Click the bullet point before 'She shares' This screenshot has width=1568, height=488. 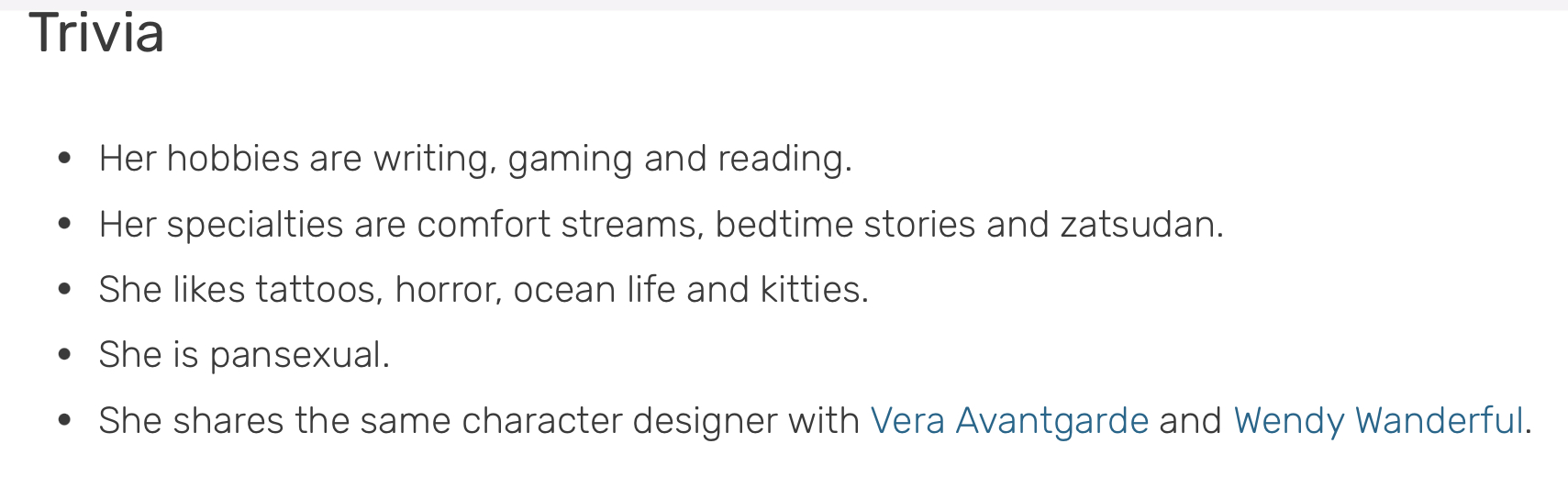[64, 421]
